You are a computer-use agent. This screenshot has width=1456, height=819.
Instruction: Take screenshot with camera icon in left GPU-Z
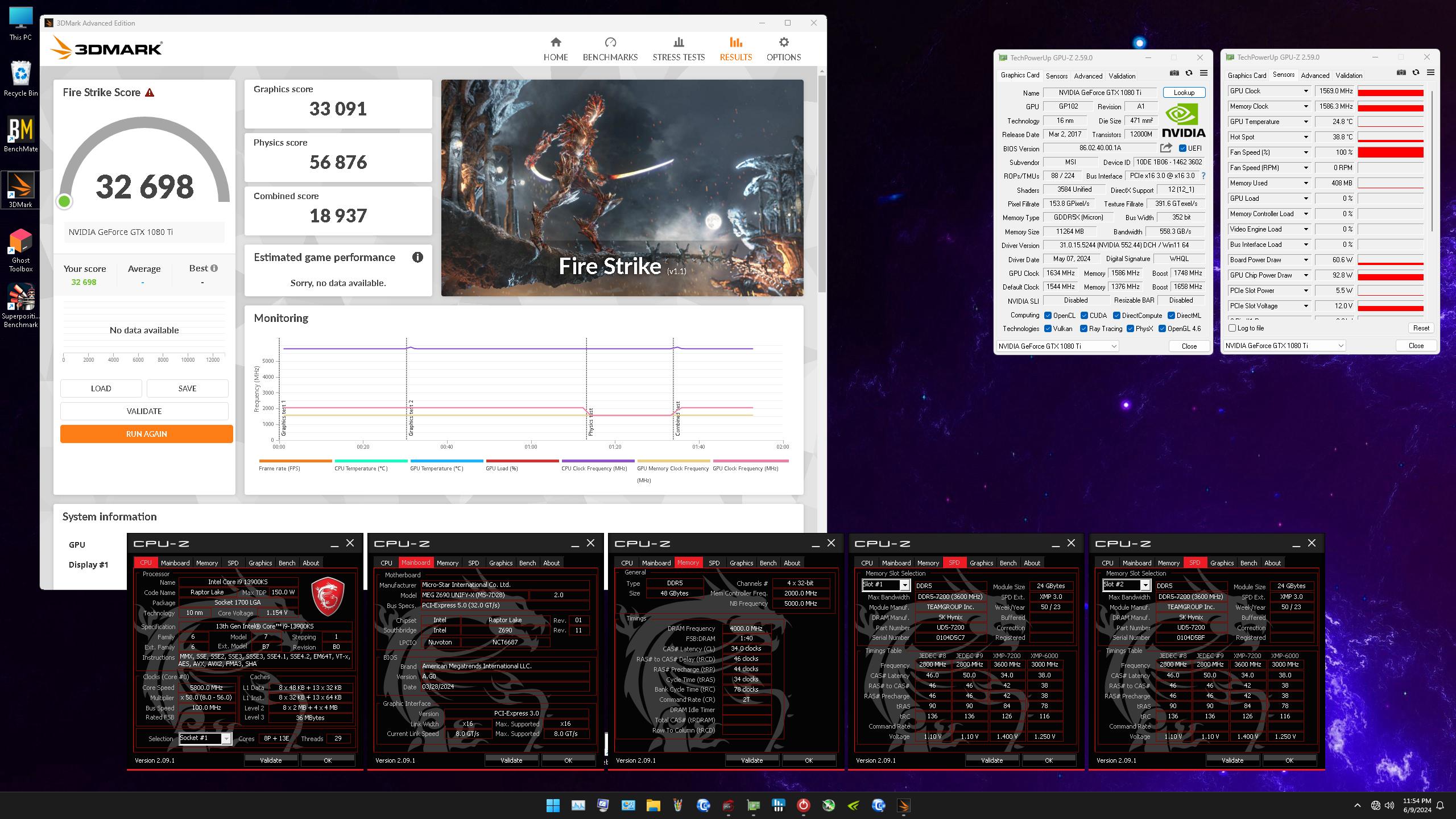tap(1174, 73)
